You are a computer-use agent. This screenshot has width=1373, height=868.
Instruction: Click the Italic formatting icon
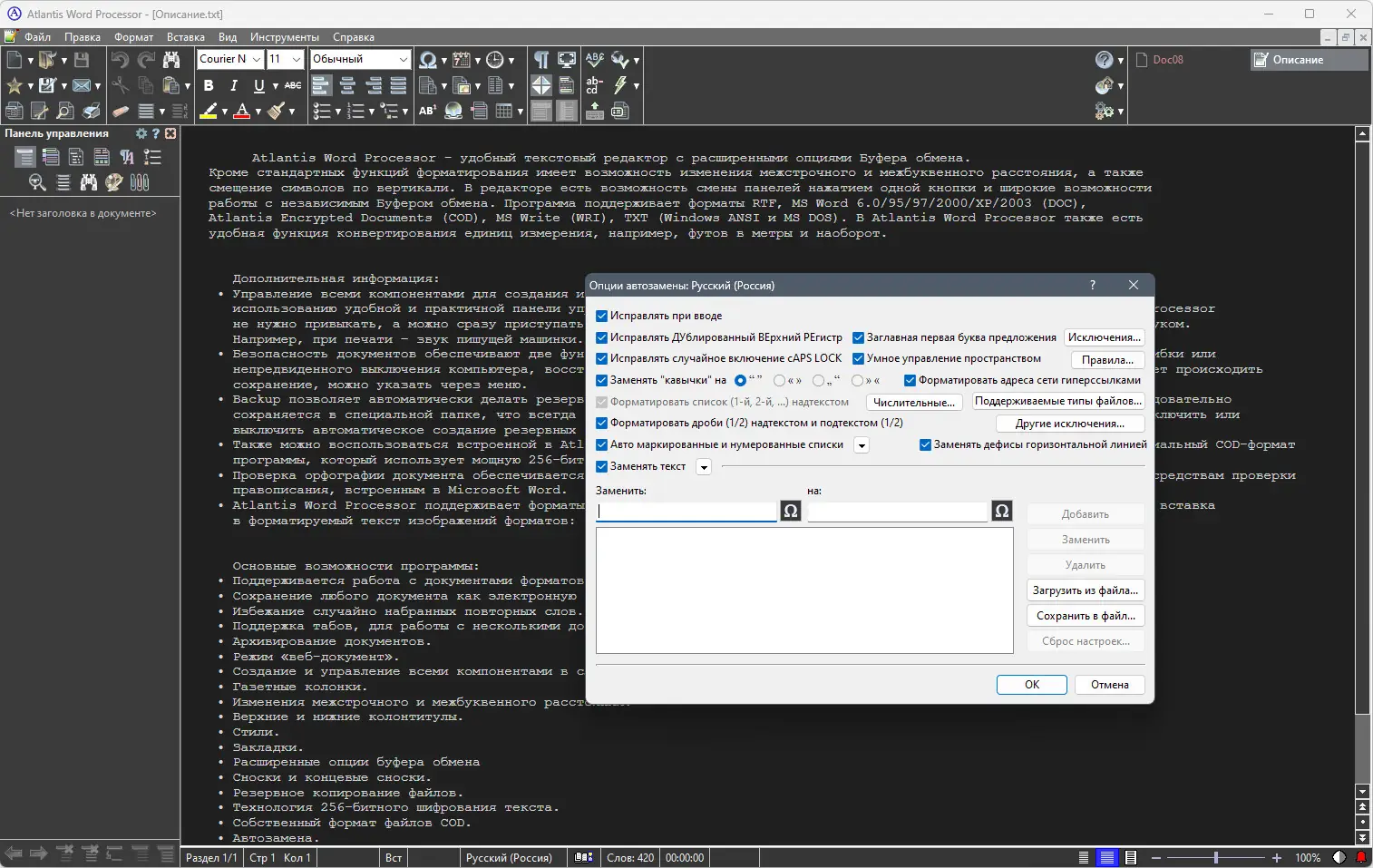tap(234, 85)
